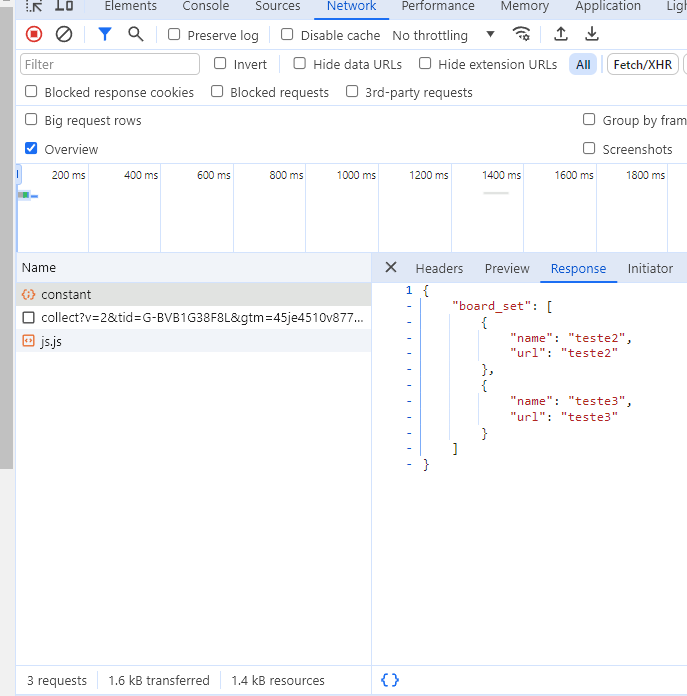This screenshot has height=696, width=687.
Task: Open network conditions wifi icon
Action: 521,34
